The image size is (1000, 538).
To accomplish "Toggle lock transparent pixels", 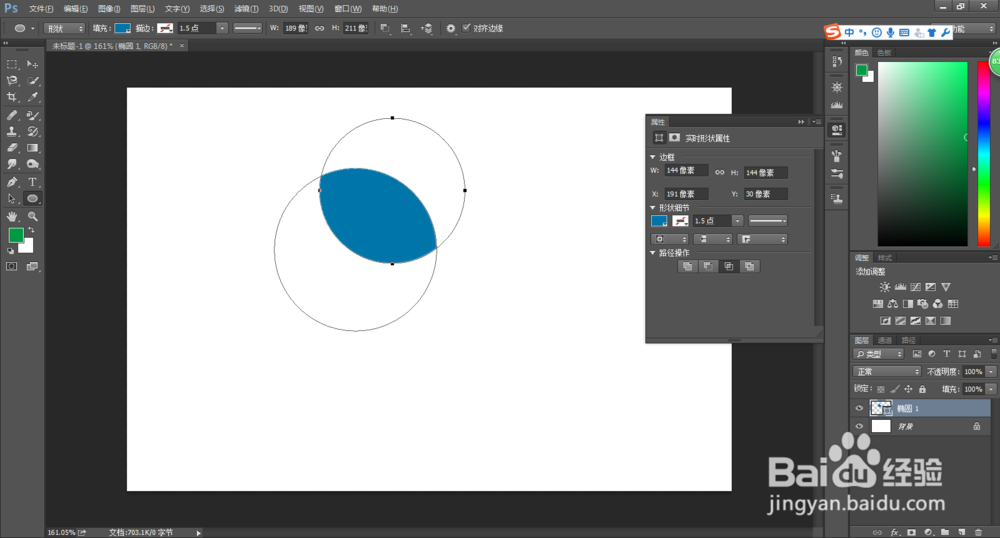I will tap(881, 389).
